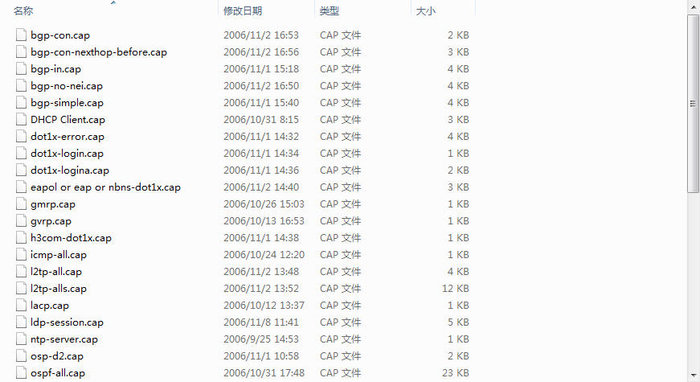The height and width of the screenshot is (382, 700).
Task: Sort files by the 名称 column header
Action: coord(23,11)
